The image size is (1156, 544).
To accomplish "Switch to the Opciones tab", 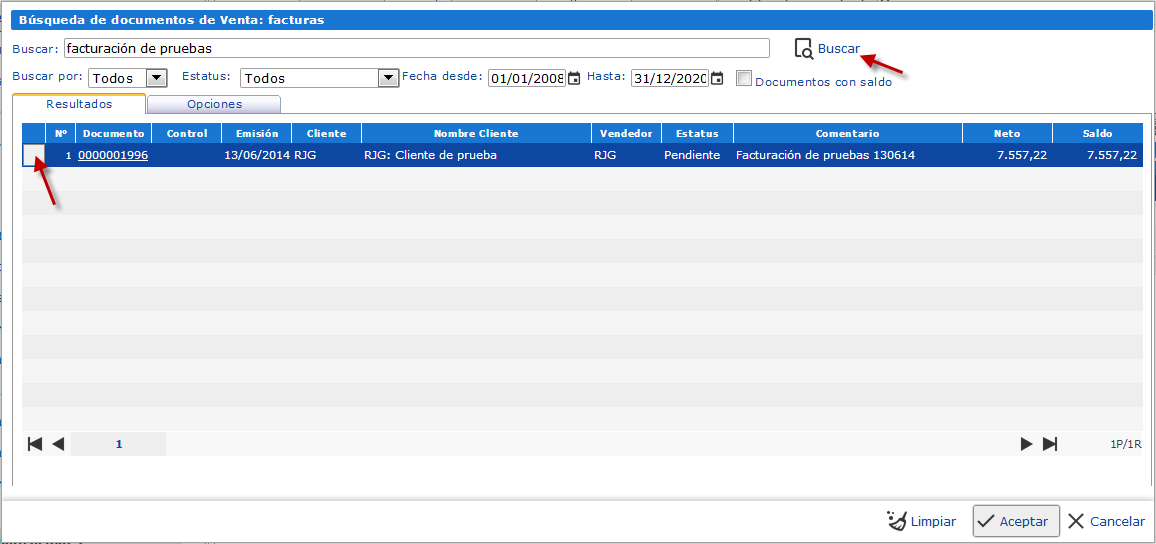I will [x=214, y=104].
